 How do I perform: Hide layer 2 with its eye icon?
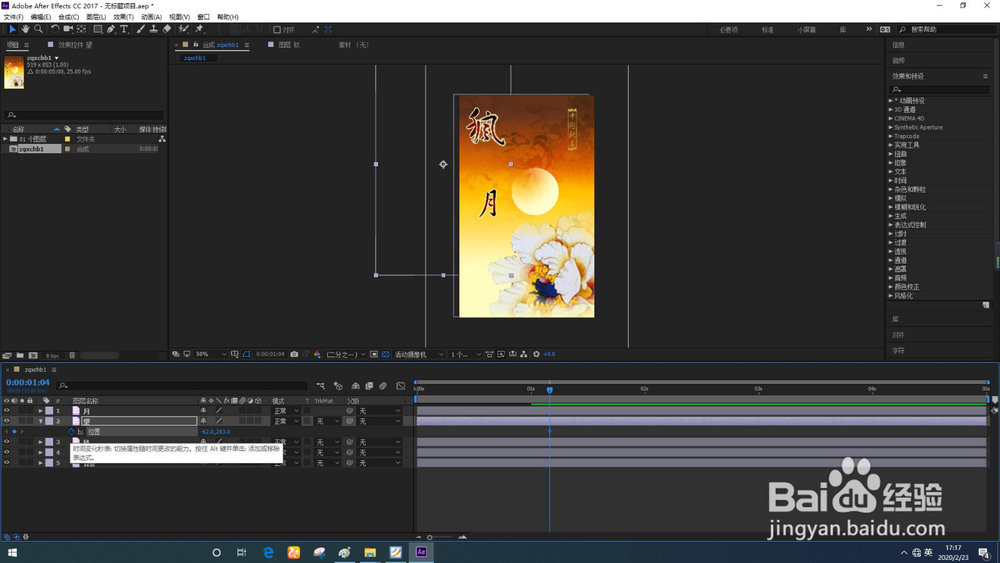[6, 421]
